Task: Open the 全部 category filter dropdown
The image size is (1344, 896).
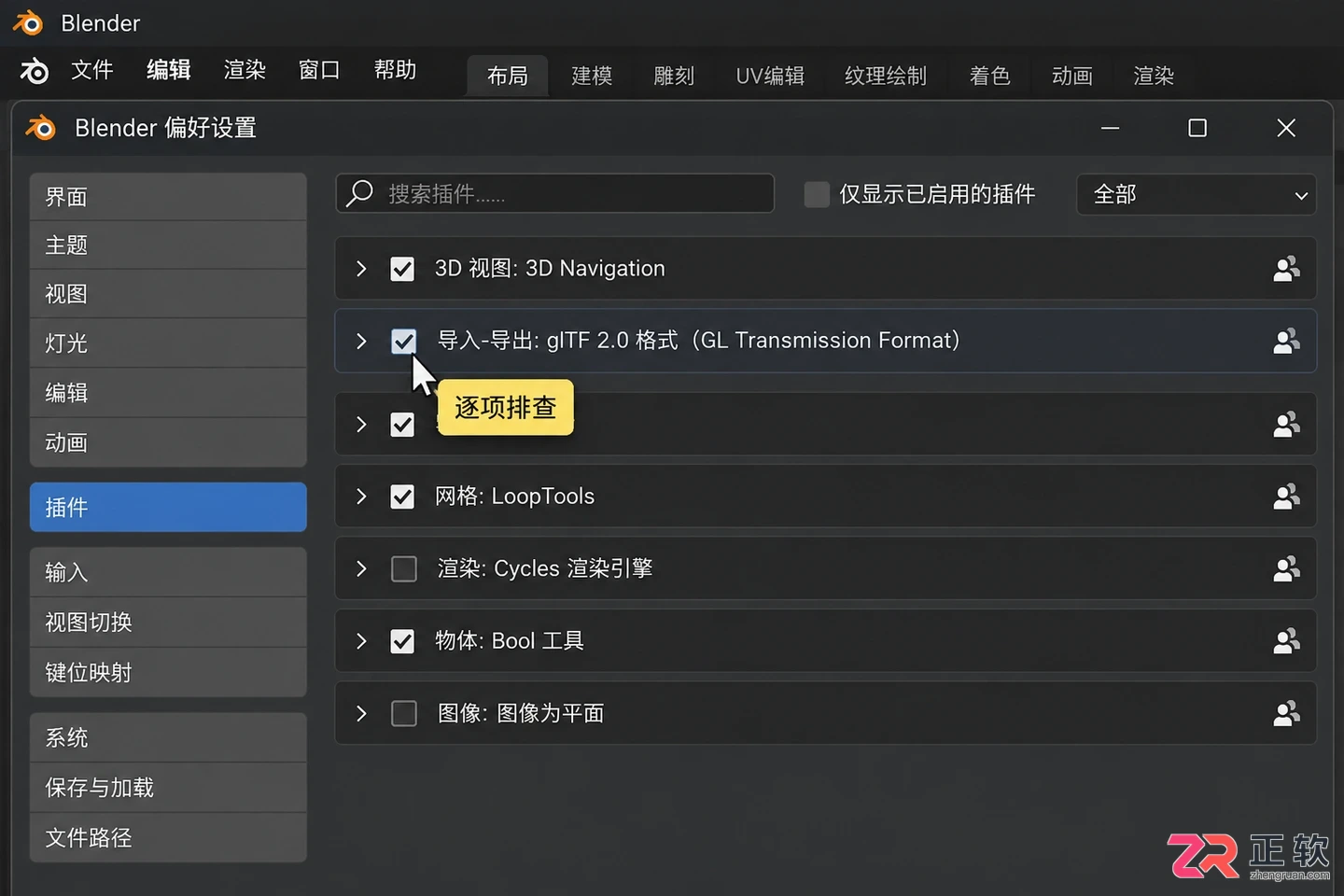Action: coord(1197,194)
